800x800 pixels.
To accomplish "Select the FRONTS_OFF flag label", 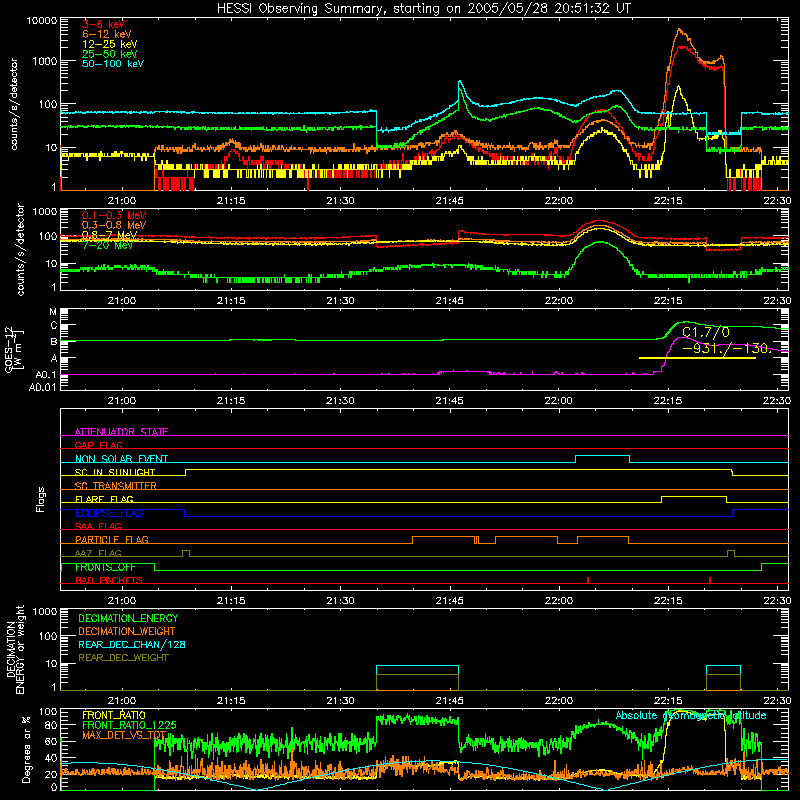I will [105, 567].
